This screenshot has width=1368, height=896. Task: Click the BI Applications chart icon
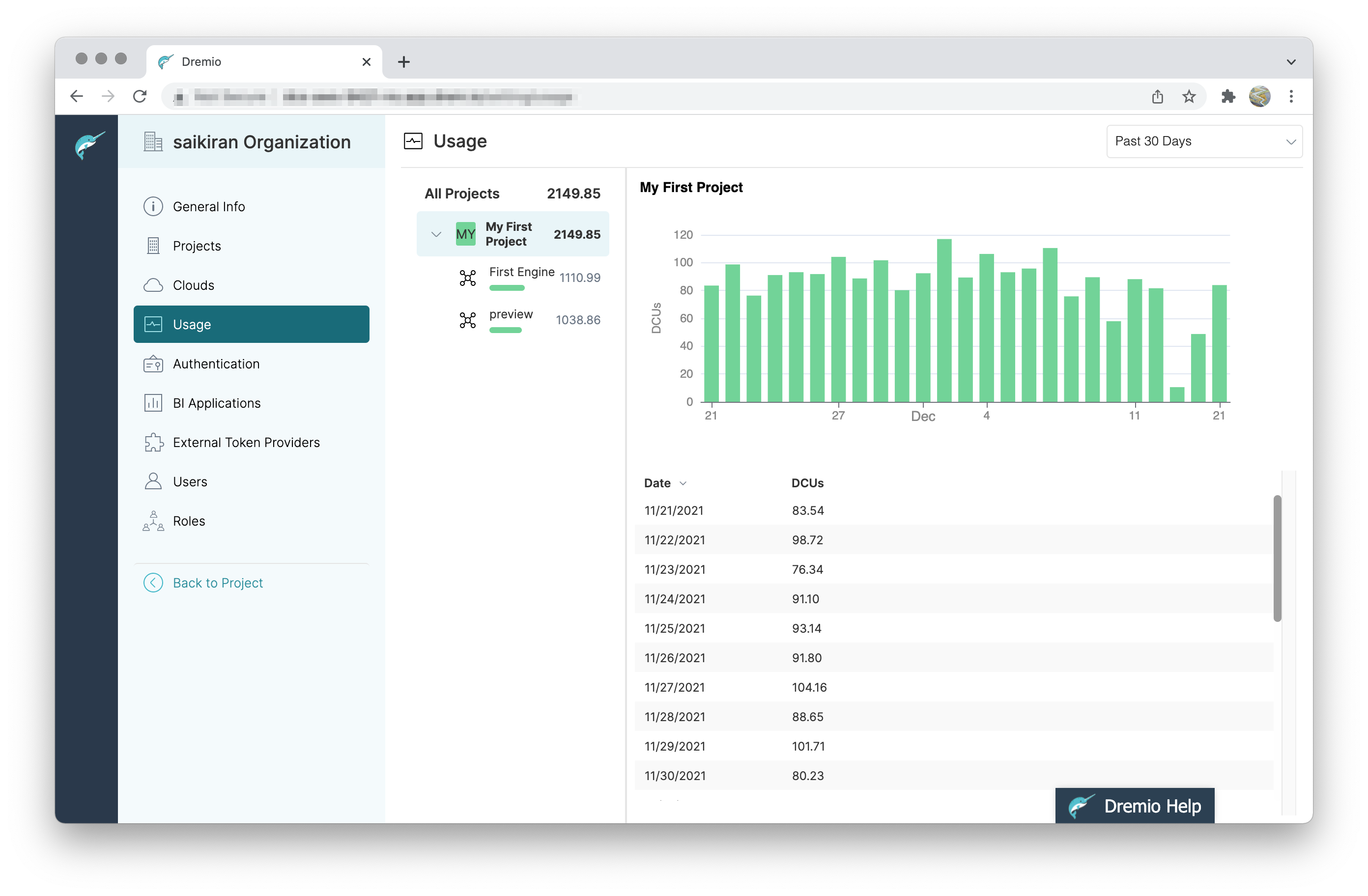pos(153,403)
